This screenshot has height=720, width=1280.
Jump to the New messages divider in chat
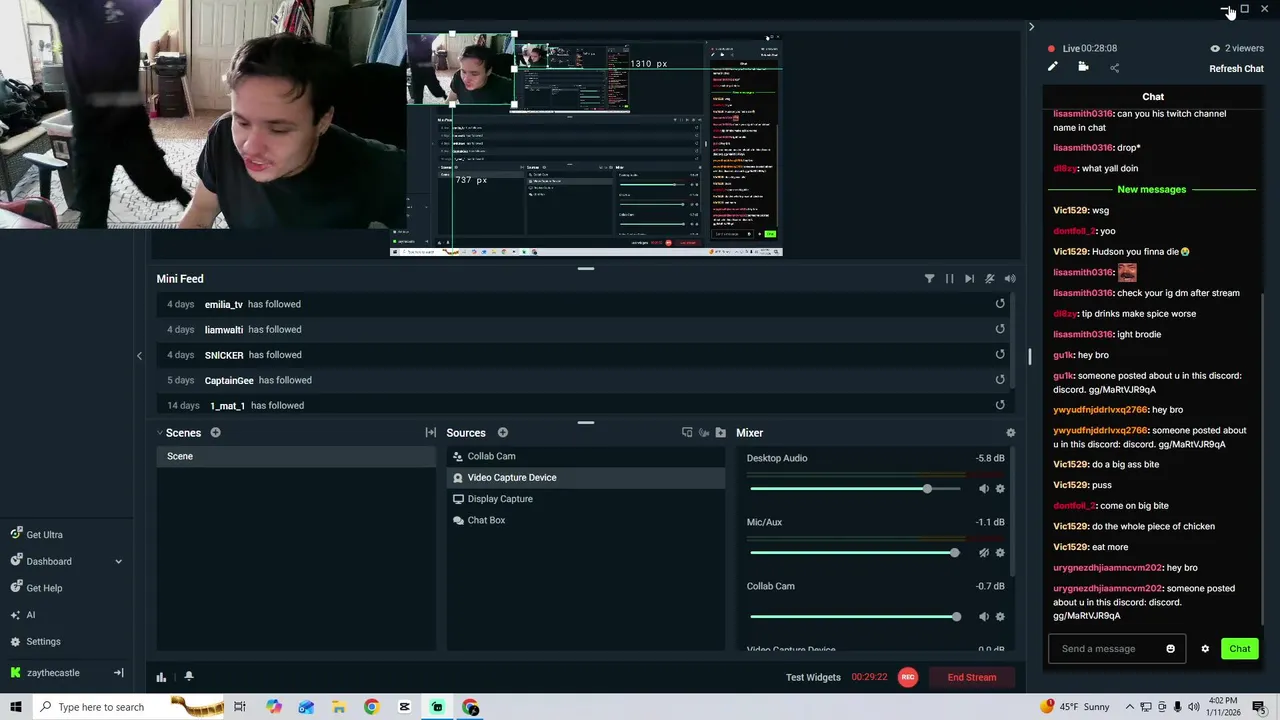tap(1152, 189)
